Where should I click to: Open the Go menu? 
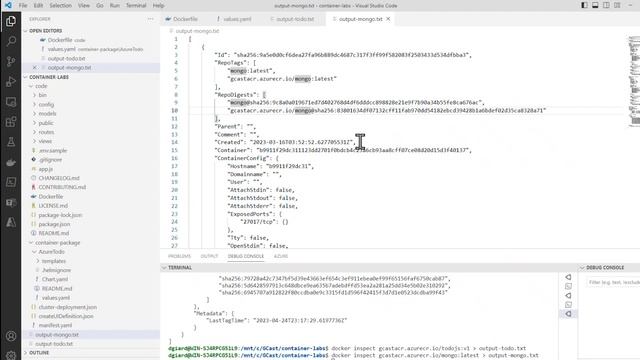(x=100, y=6)
